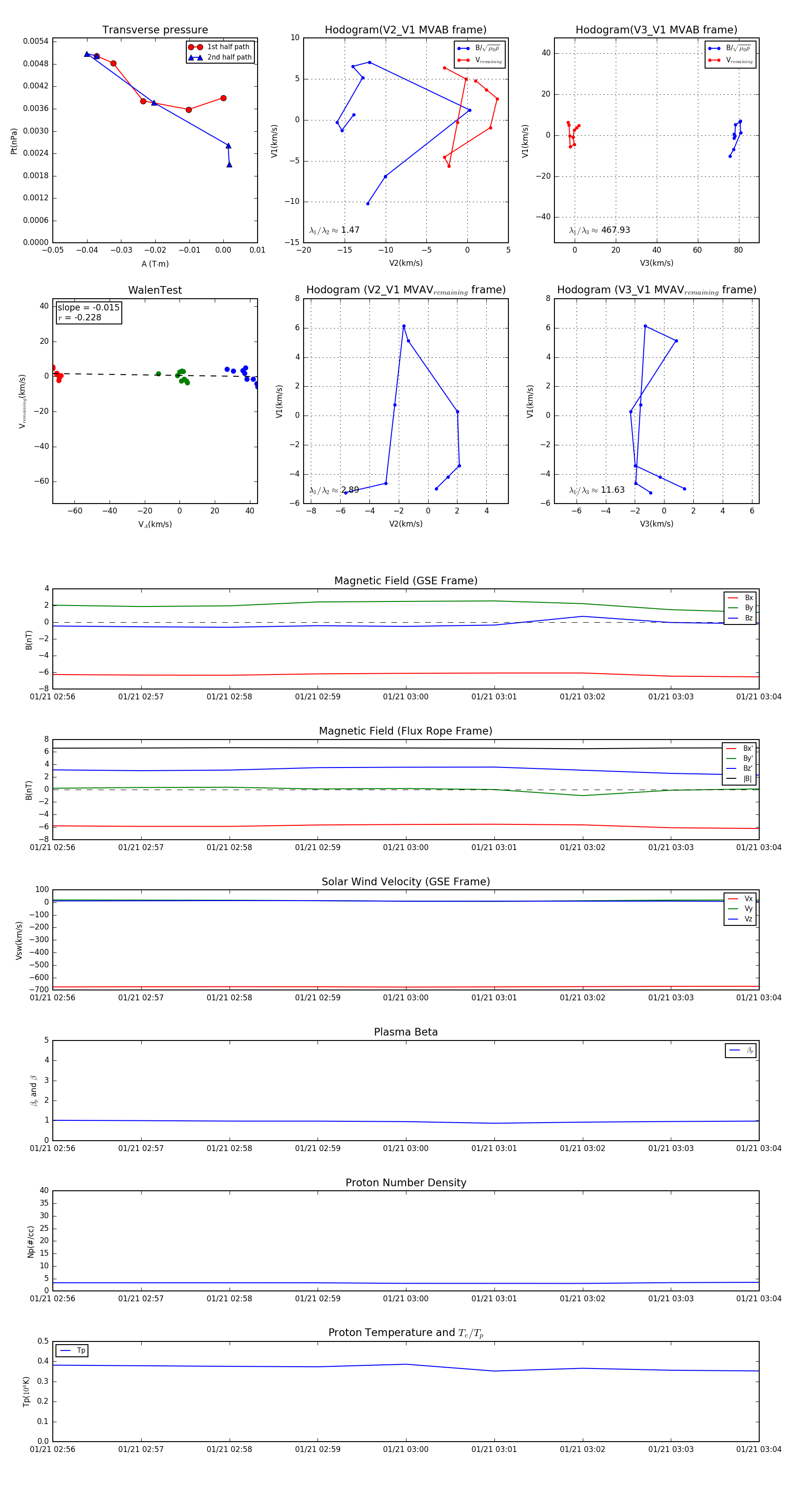Click the "λ1/λ3 ≈ 11.63" annotation
This screenshot has width=812, height=1489.
(597, 490)
